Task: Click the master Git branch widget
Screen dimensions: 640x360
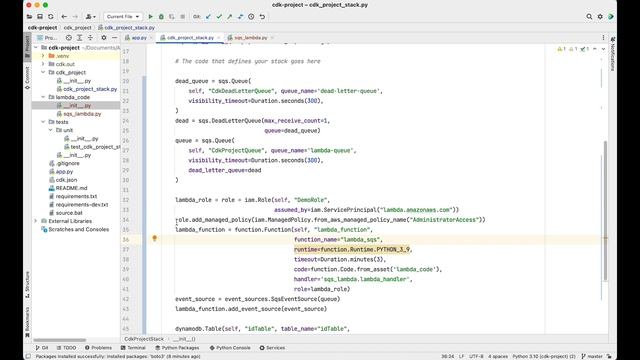Action: [x=592, y=356]
